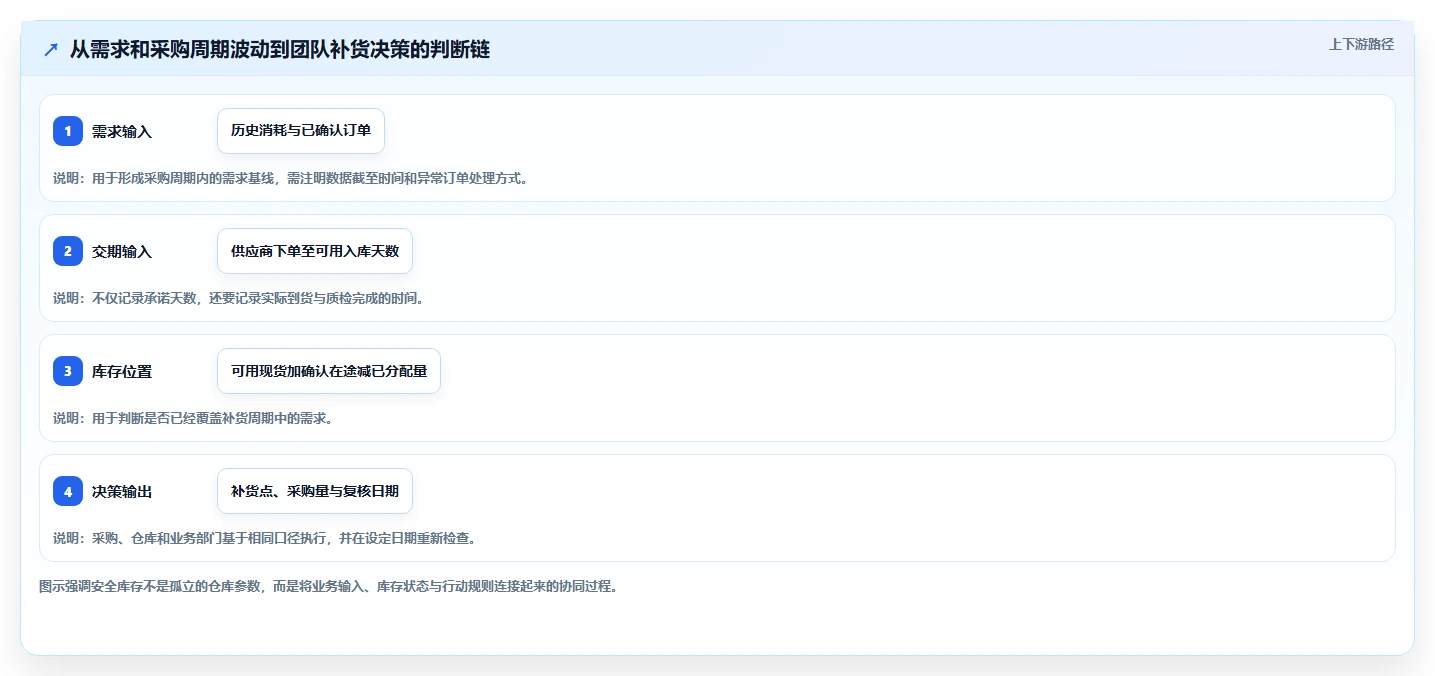Click the description starting 说明：采购、仓库和业务部门

point(264,538)
